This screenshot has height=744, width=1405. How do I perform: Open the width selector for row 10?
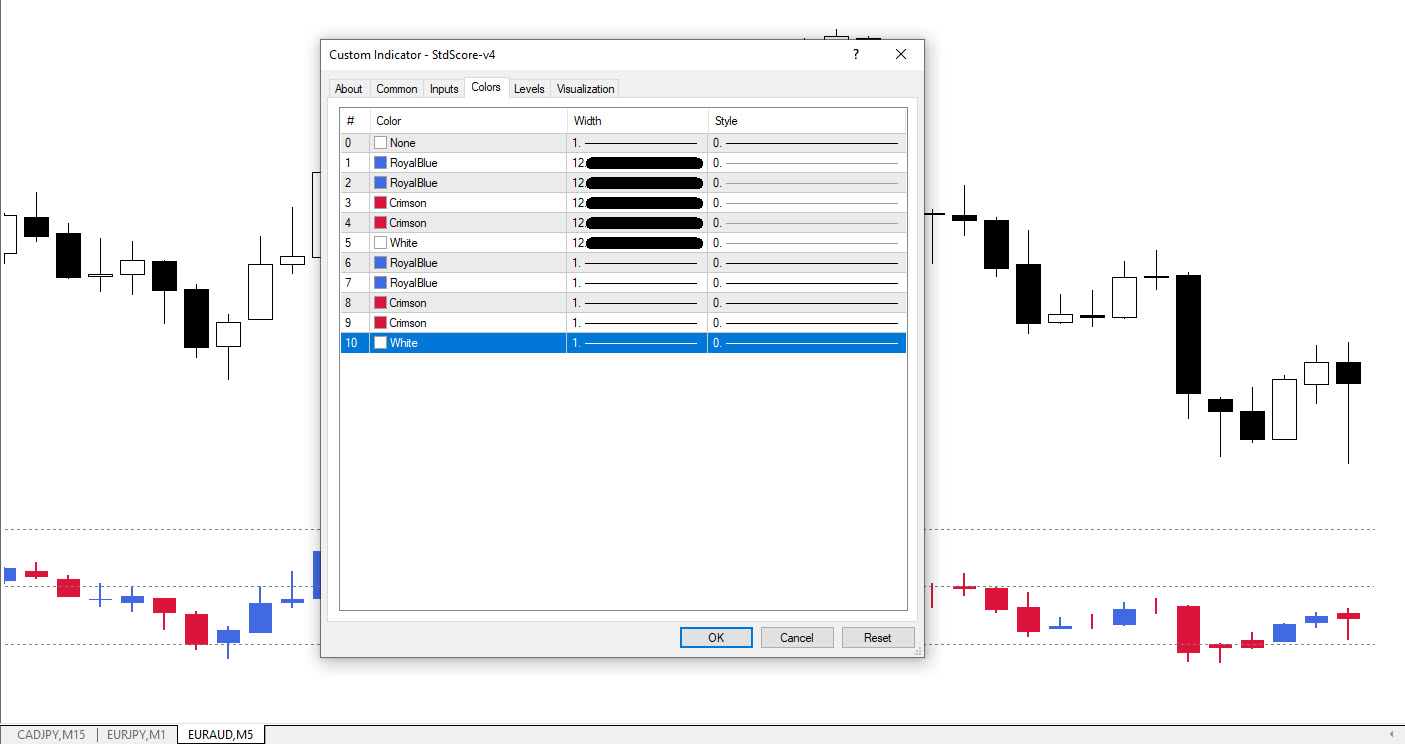(637, 343)
